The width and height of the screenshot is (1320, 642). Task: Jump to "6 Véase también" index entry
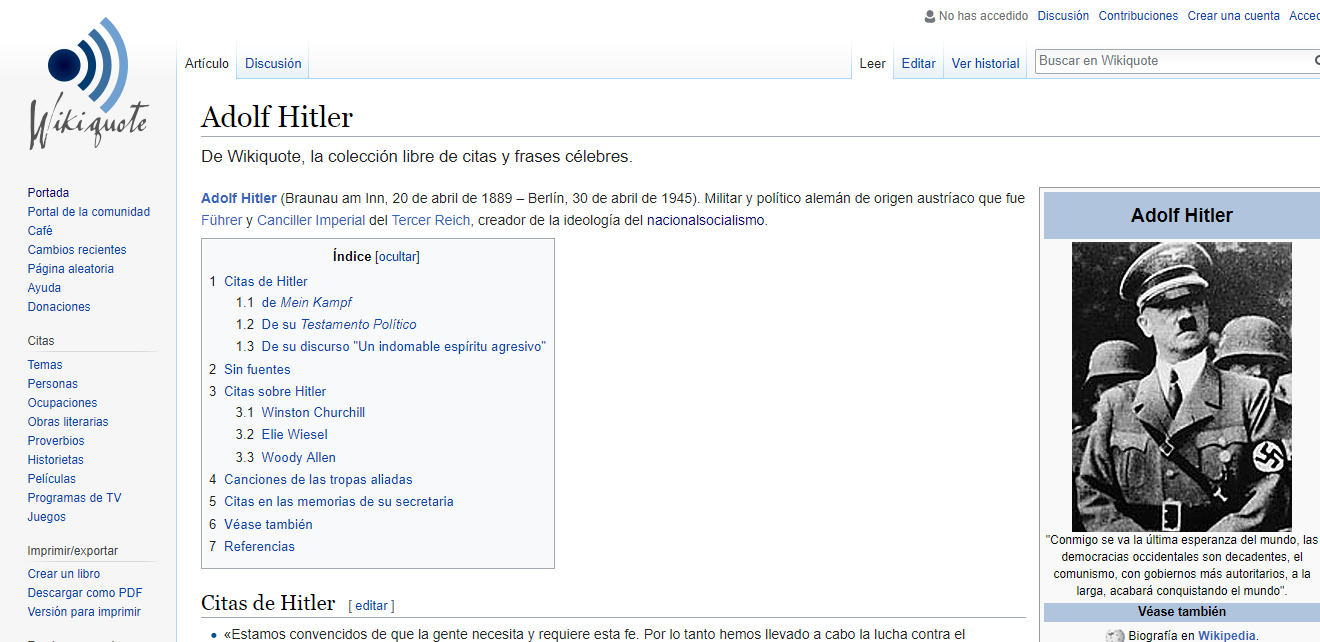point(261,525)
